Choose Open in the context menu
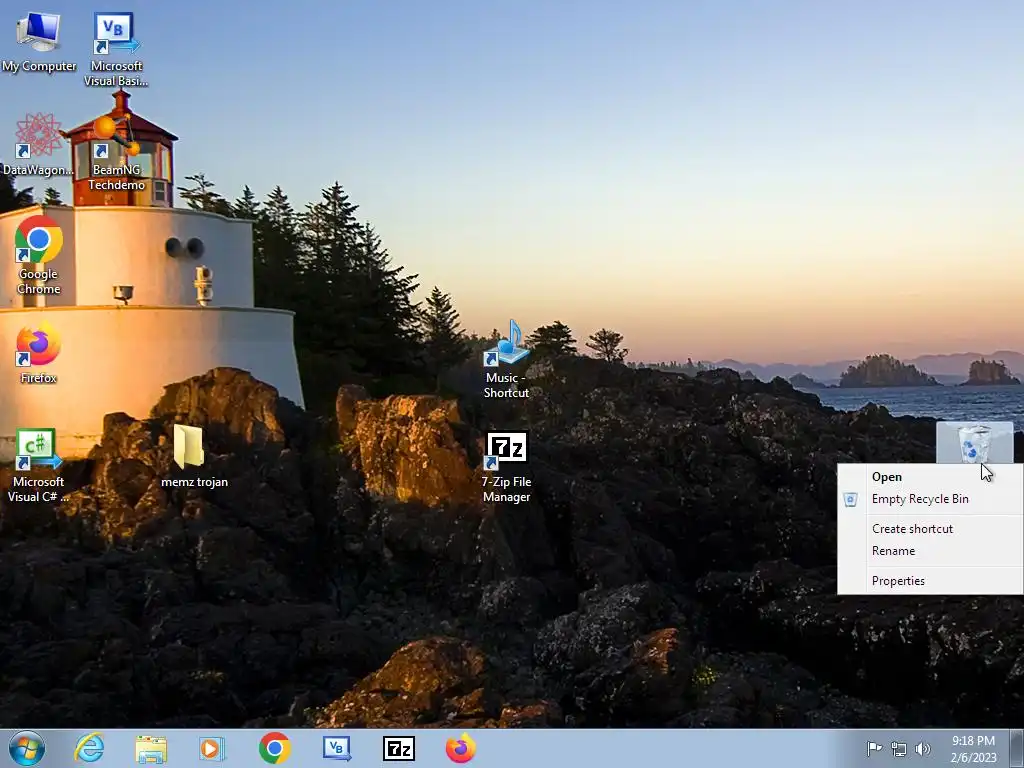The width and height of the screenshot is (1024, 768). [930, 477]
